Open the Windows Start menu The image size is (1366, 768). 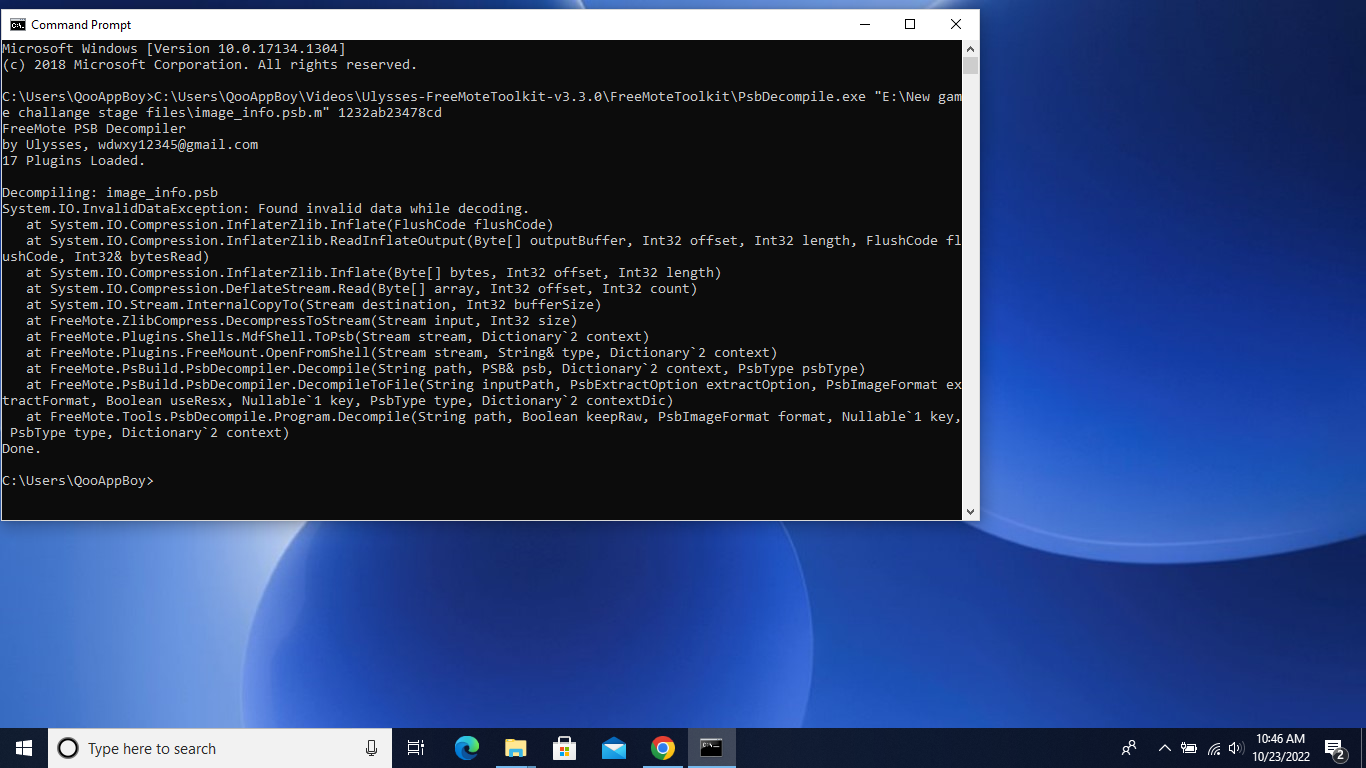click(24, 748)
